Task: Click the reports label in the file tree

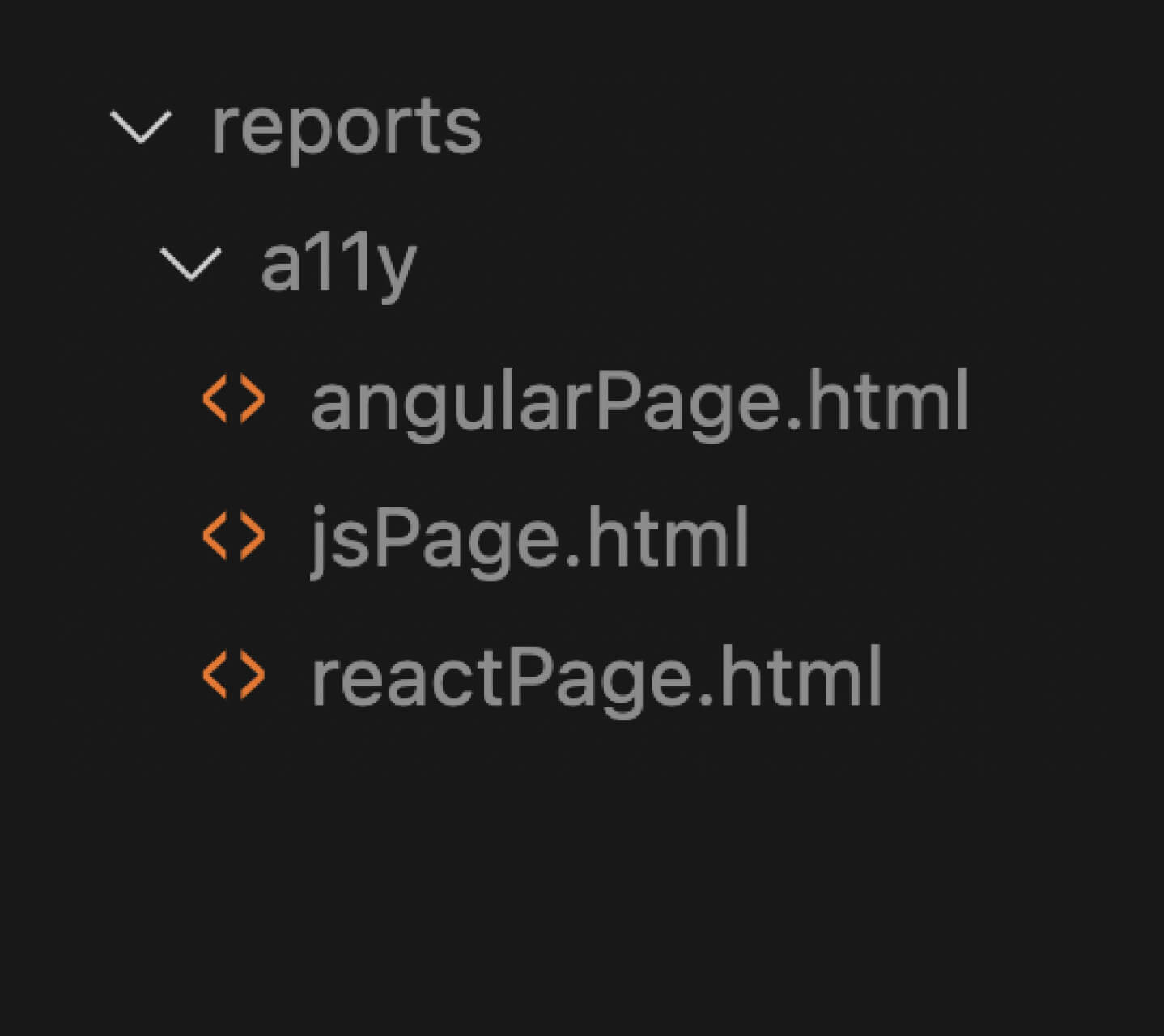Action: [346, 127]
